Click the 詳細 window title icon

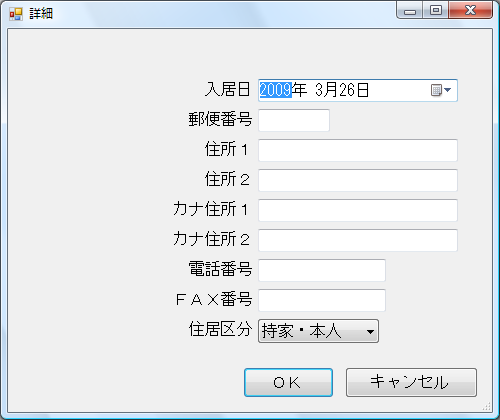16,14
